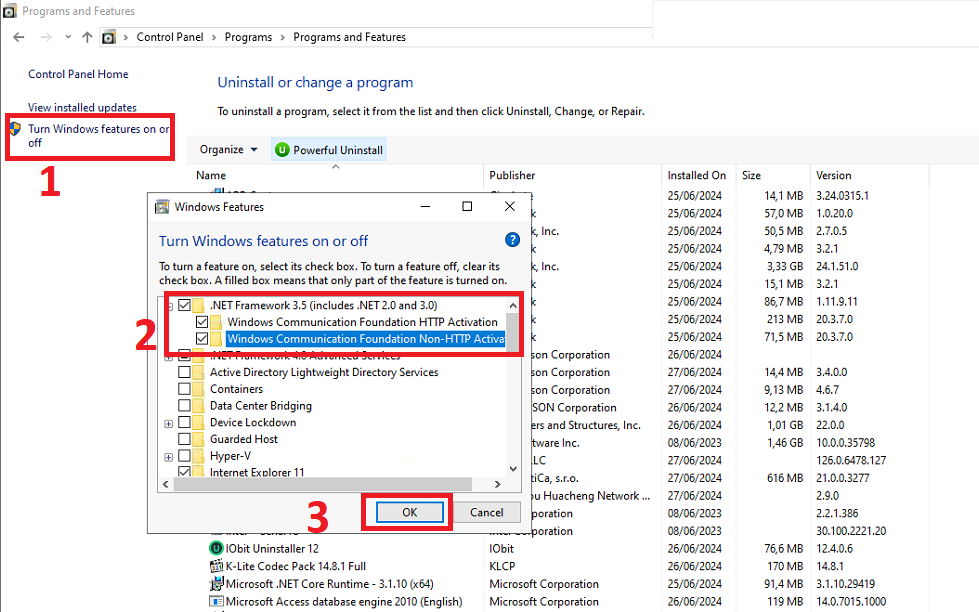Screen dimensions: 979x612
Task: Click the shield icon beside Turn Windows features
Action: click(15, 129)
